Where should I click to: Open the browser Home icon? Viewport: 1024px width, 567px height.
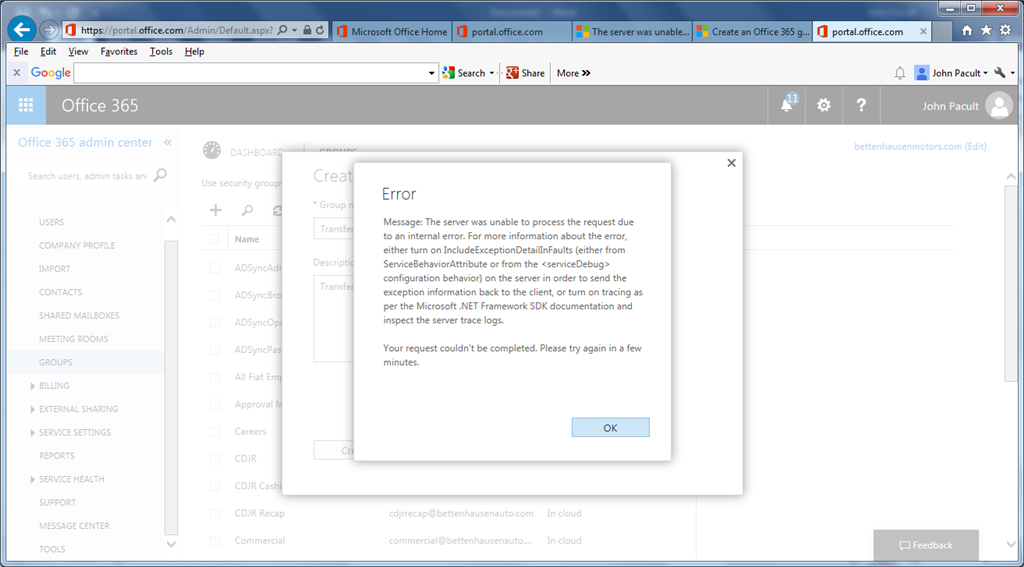(x=968, y=30)
